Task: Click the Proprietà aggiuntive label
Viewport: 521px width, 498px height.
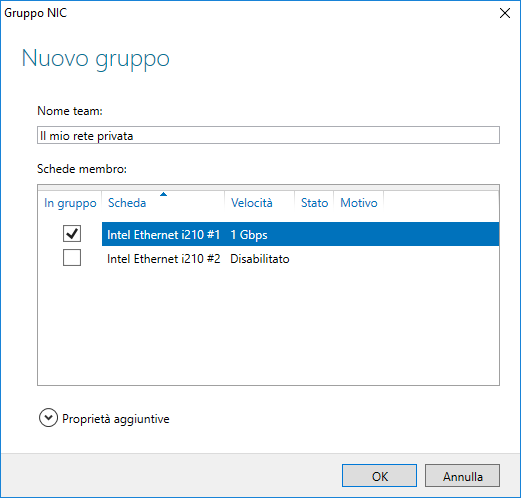Action: tap(116, 419)
